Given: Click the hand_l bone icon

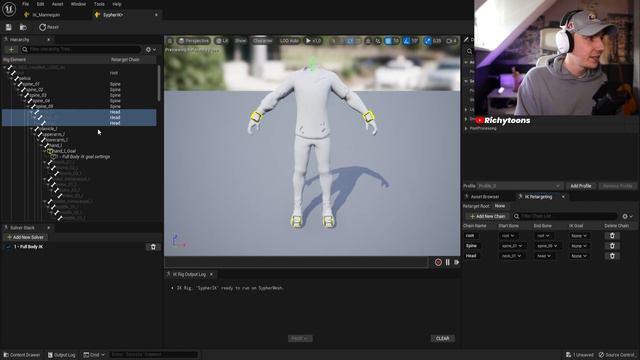Looking at the screenshot, I should click(x=46, y=145).
